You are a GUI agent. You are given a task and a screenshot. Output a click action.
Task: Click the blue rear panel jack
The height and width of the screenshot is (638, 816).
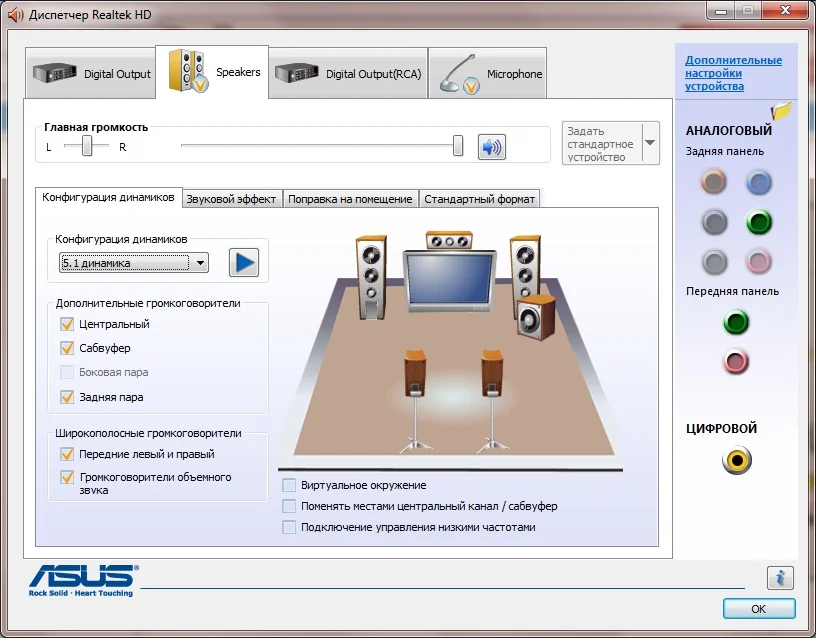click(x=759, y=182)
